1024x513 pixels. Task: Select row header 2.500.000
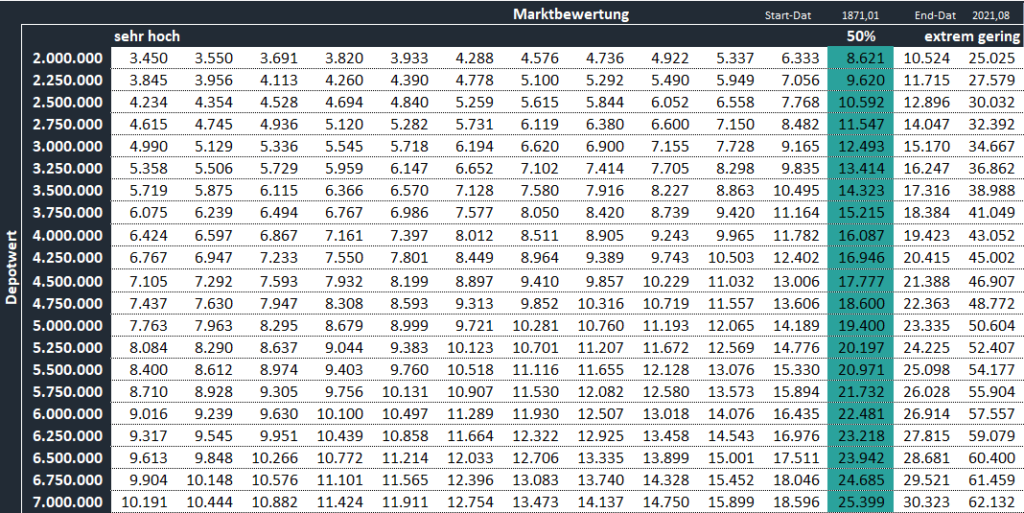click(68, 102)
